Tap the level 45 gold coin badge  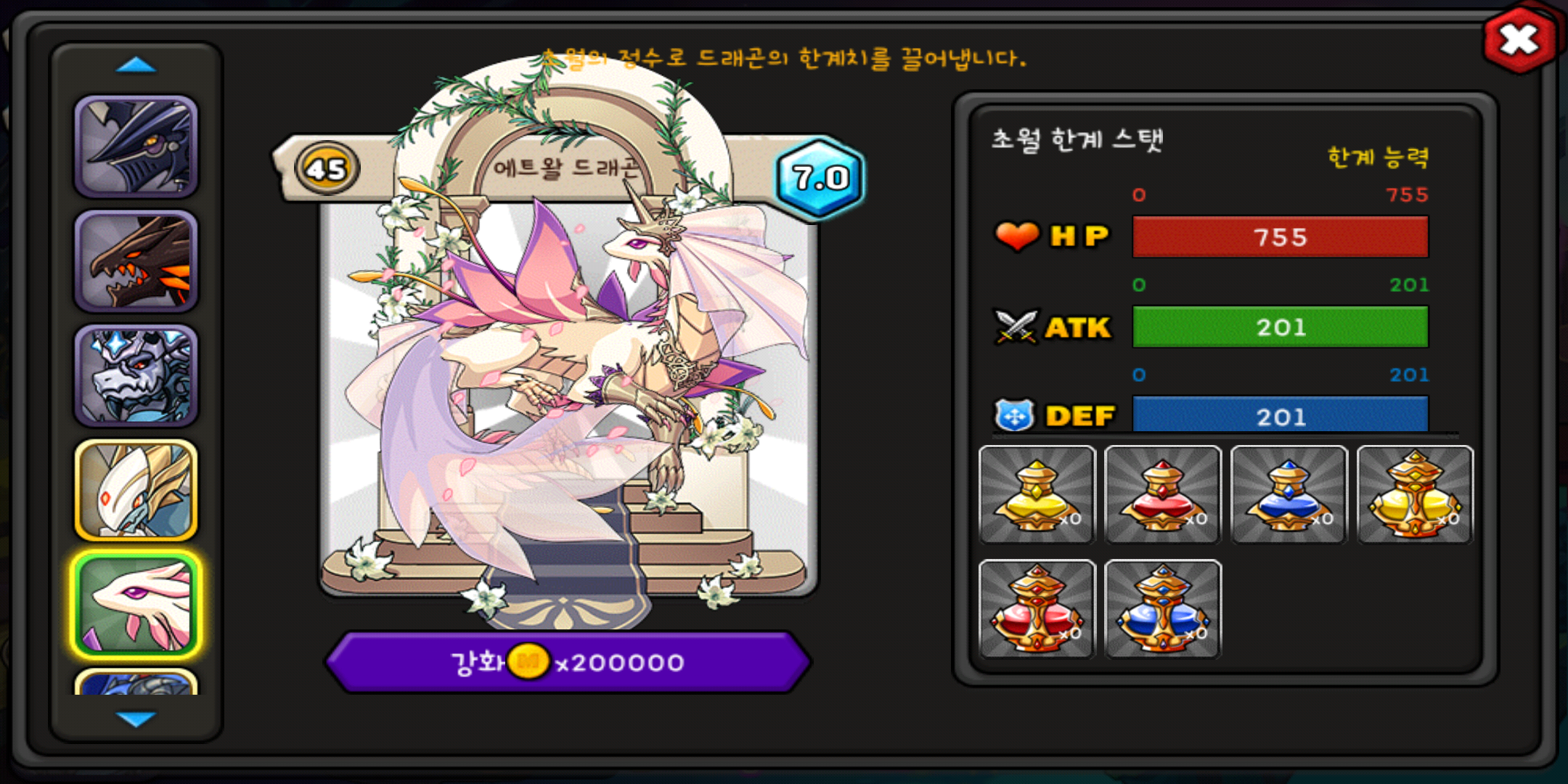pos(327,169)
